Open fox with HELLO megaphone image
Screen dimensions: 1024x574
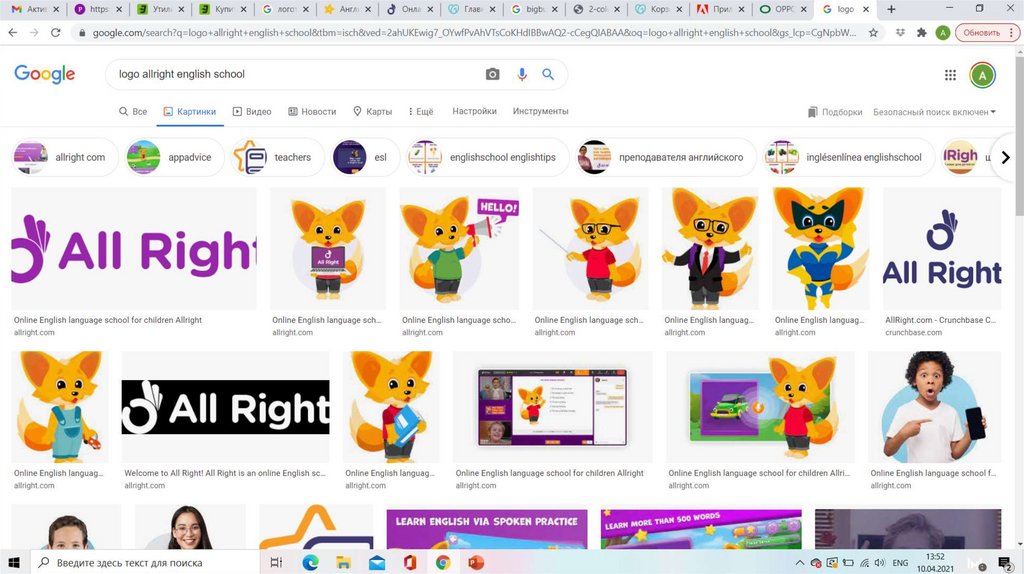(459, 249)
